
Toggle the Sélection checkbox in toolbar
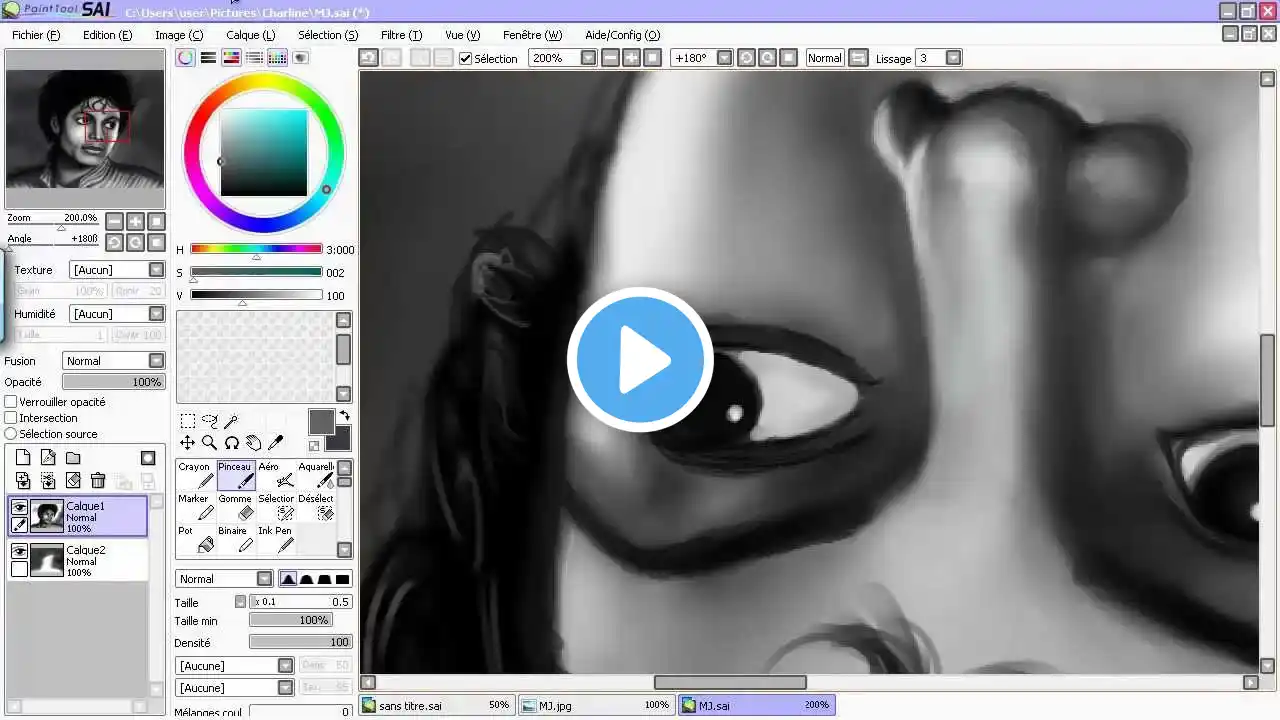pos(465,58)
